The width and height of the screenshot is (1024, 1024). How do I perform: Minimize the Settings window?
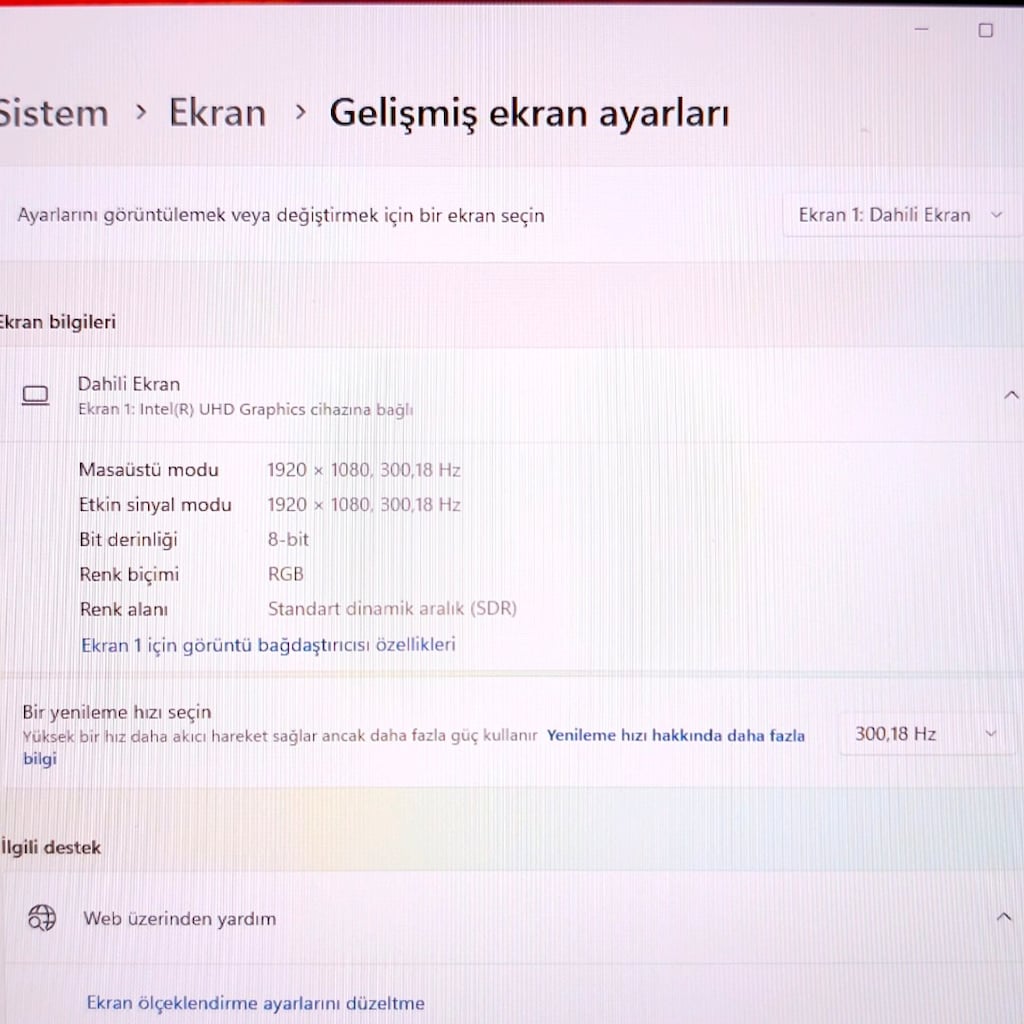921,29
